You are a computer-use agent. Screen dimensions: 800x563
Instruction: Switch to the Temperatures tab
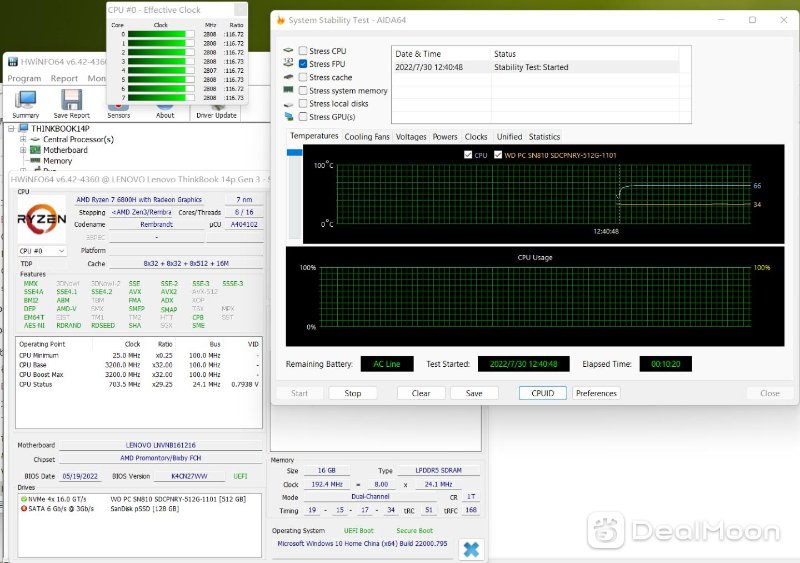[314, 136]
